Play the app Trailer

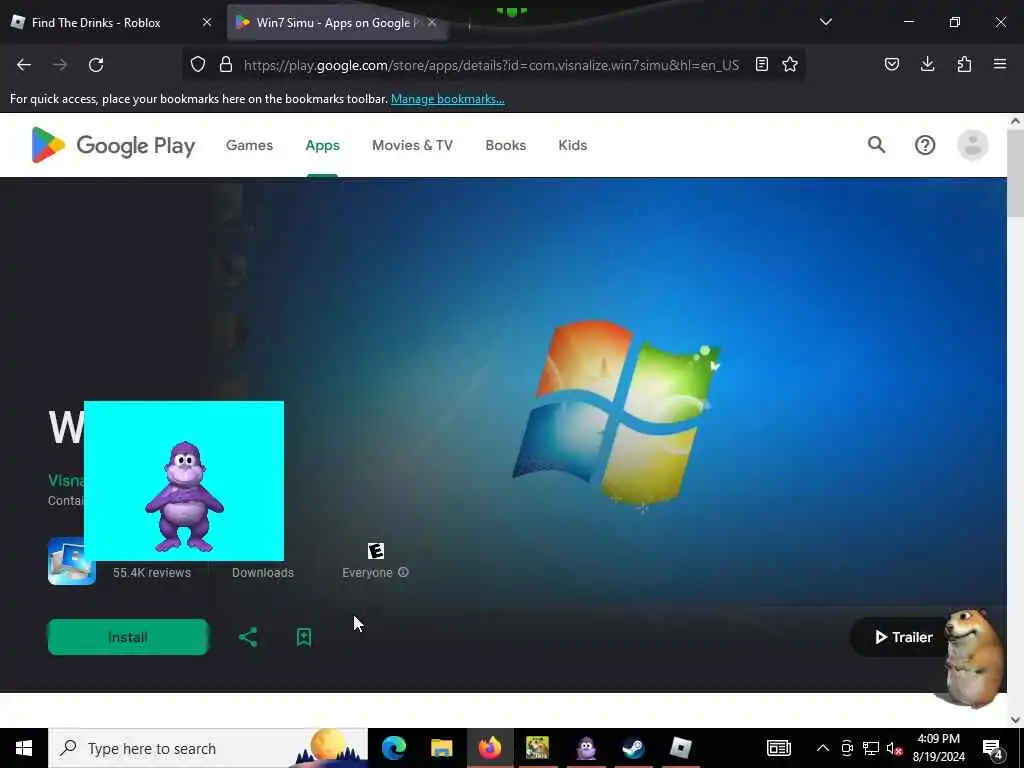pyautogui.click(x=904, y=637)
